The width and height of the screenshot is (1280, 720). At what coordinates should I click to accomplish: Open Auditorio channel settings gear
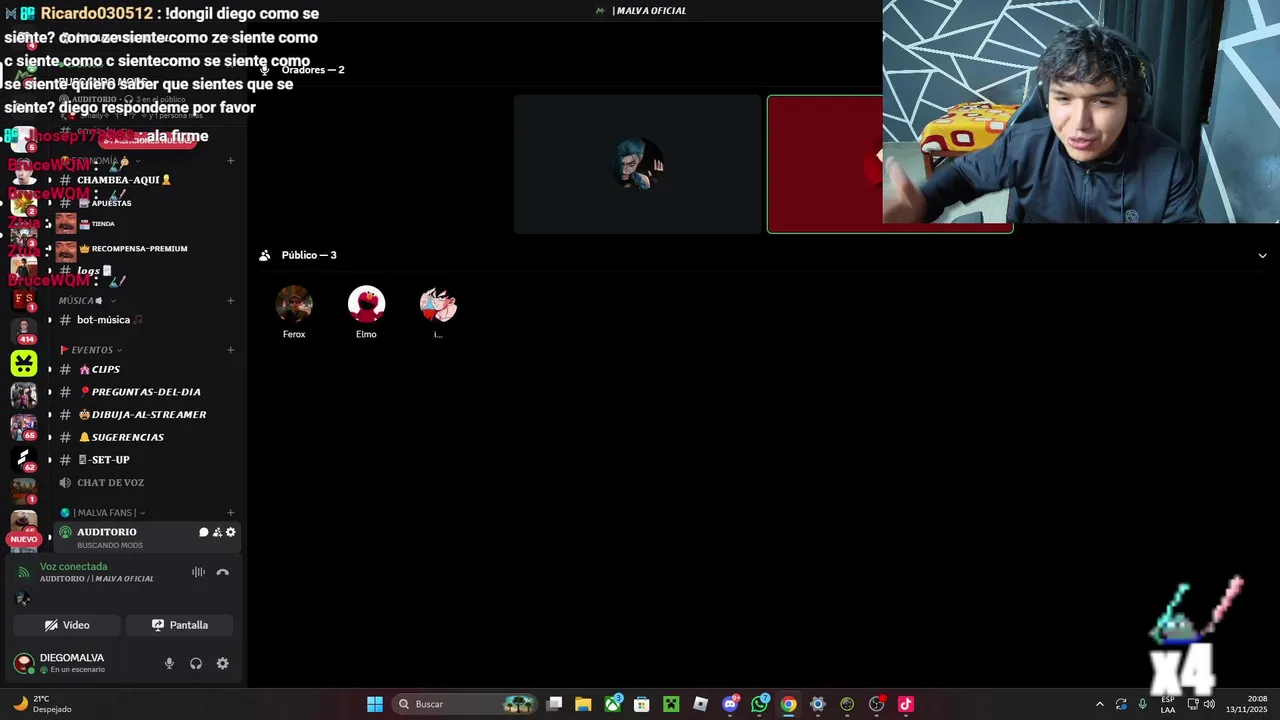[231, 532]
